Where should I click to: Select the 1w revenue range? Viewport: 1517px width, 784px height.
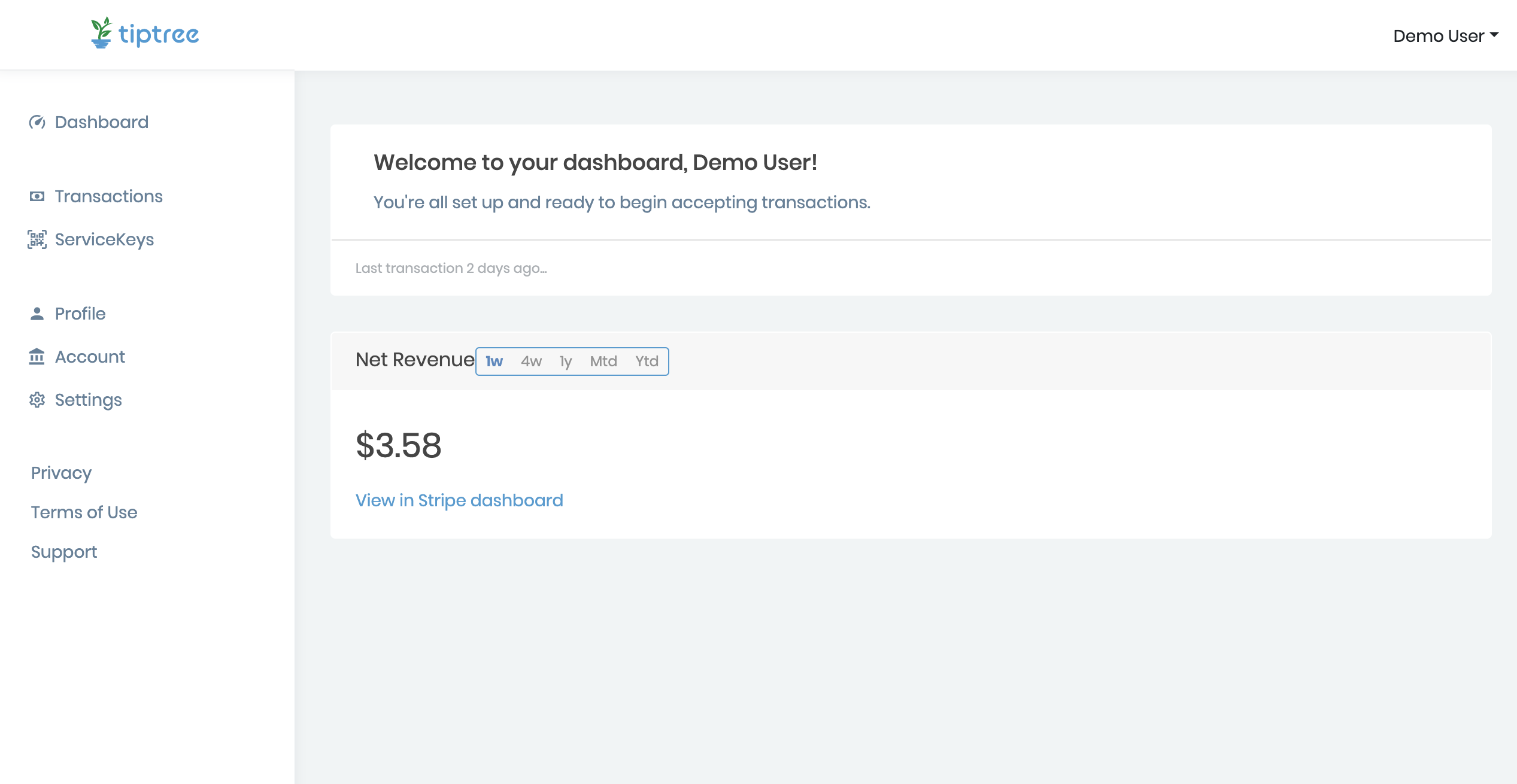tap(494, 361)
